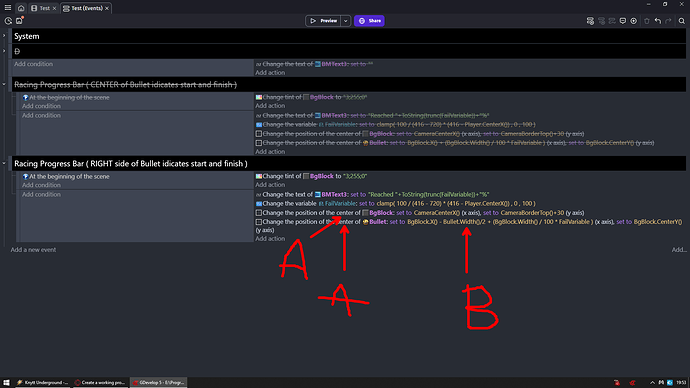Click the text icon of the active Change the text action
Screen dimensions: 690x388
pyautogui.click(x=258, y=194)
